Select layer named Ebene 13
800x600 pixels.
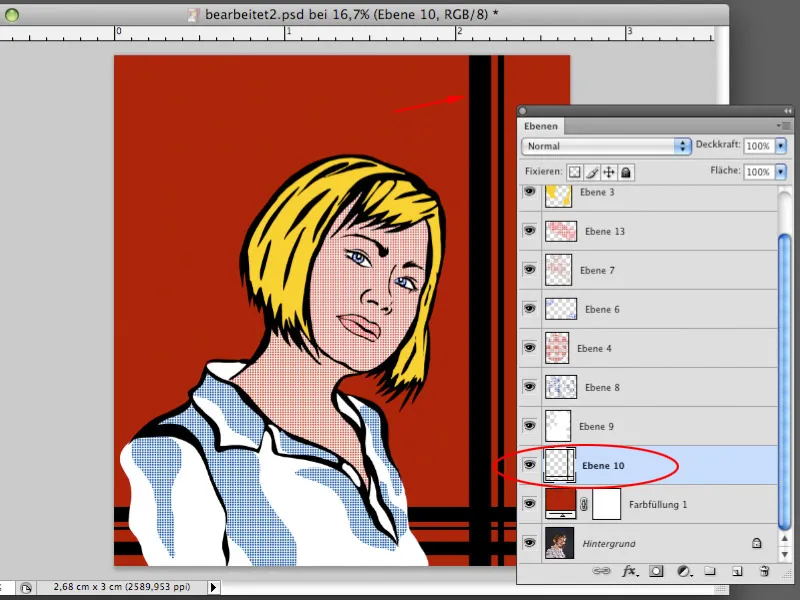coord(605,231)
